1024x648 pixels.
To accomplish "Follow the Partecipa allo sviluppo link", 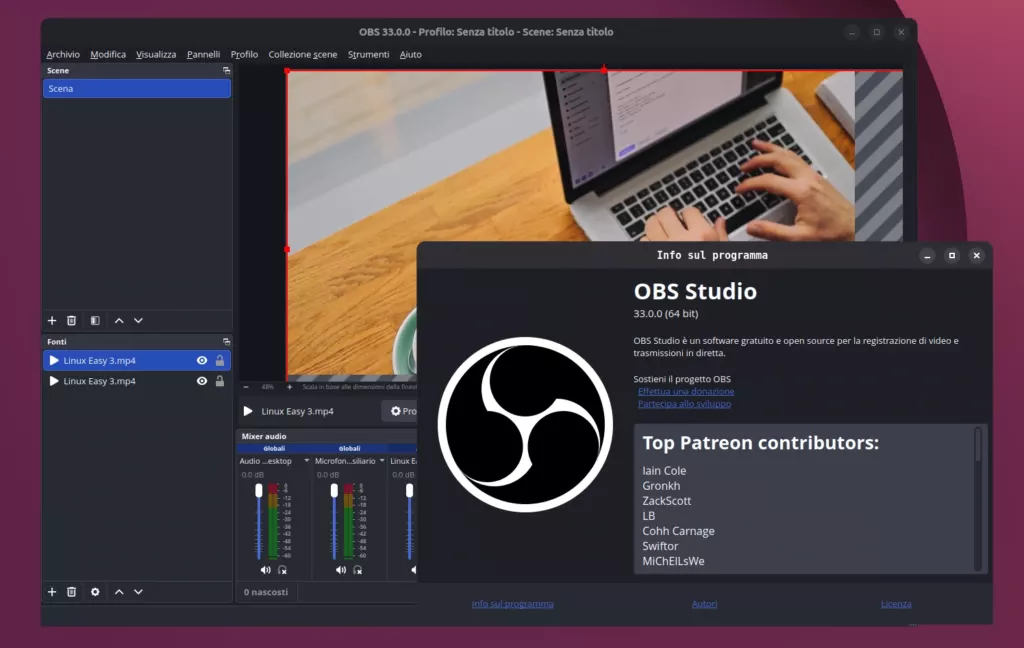I will pyautogui.click(x=684, y=404).
